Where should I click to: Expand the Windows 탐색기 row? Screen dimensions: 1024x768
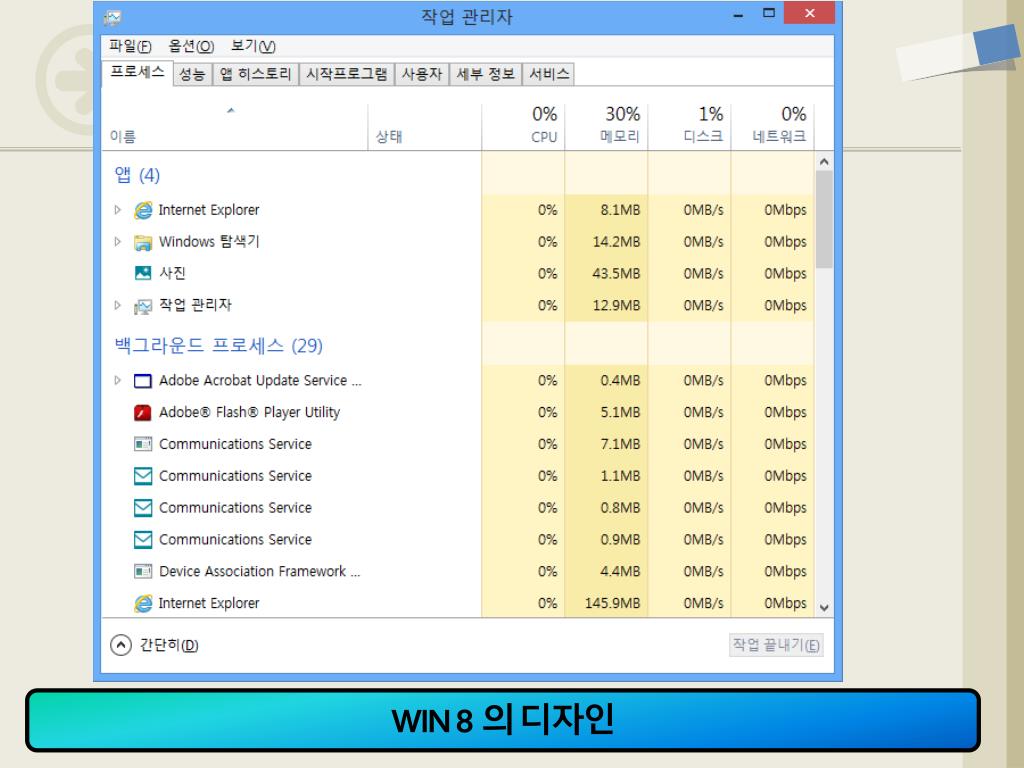pyautogui.click(x=118, y=242)
